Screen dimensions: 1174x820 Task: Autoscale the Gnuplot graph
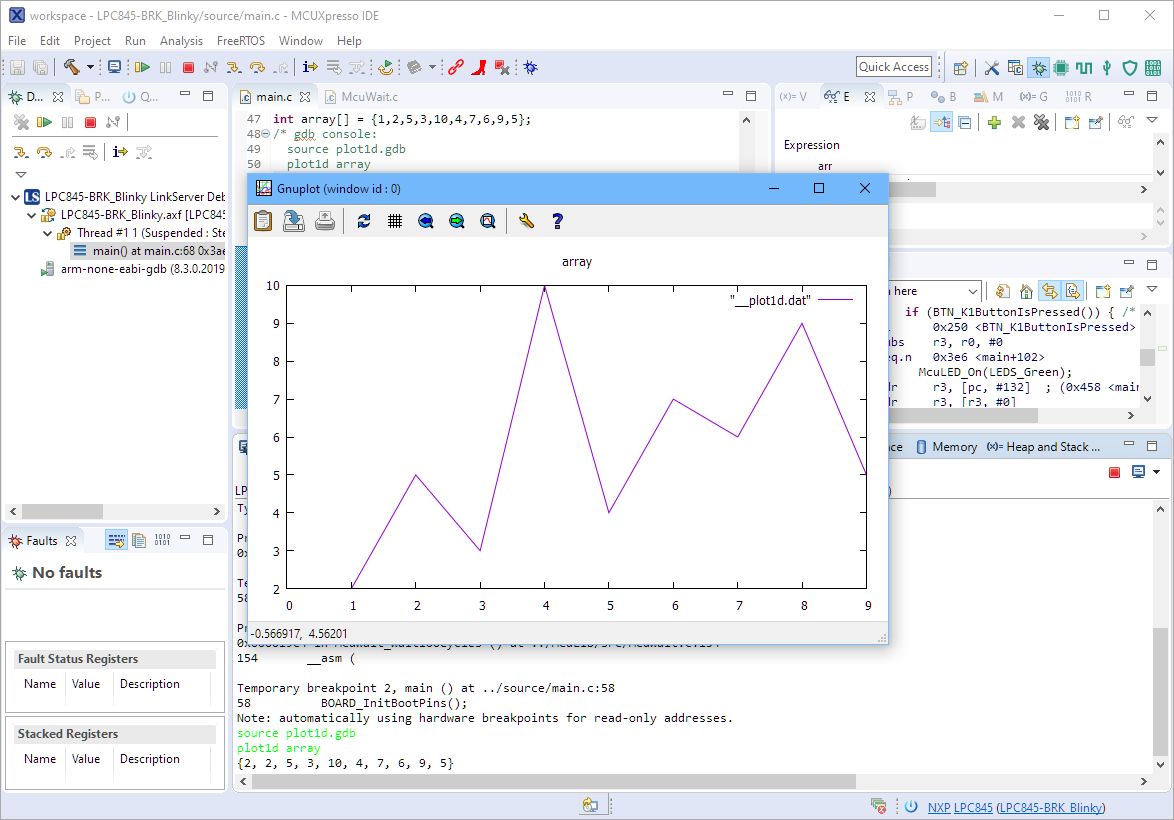coord(487,221)
